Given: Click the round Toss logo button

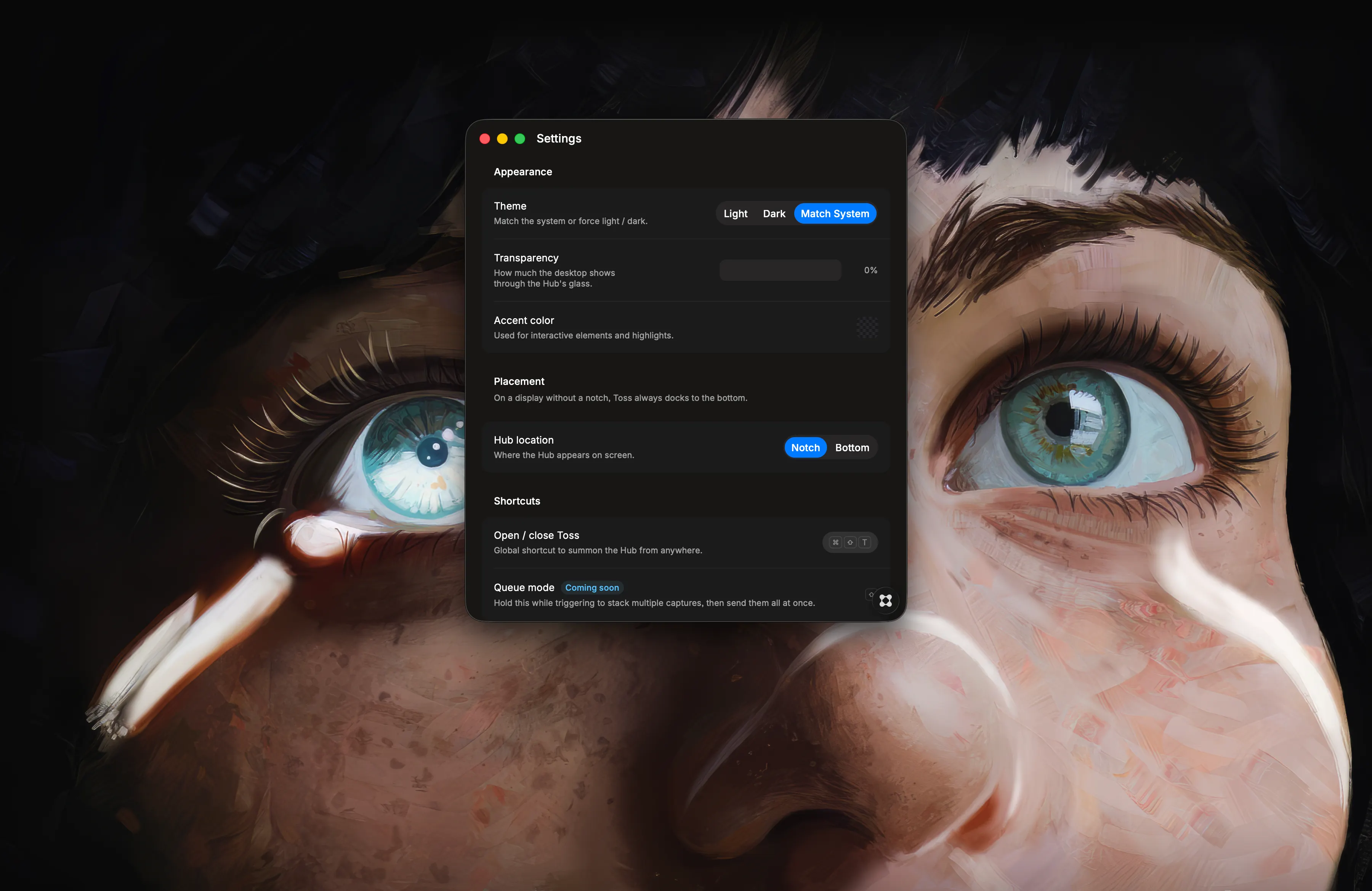Looking at the screenshot, I should click(885, 601).
